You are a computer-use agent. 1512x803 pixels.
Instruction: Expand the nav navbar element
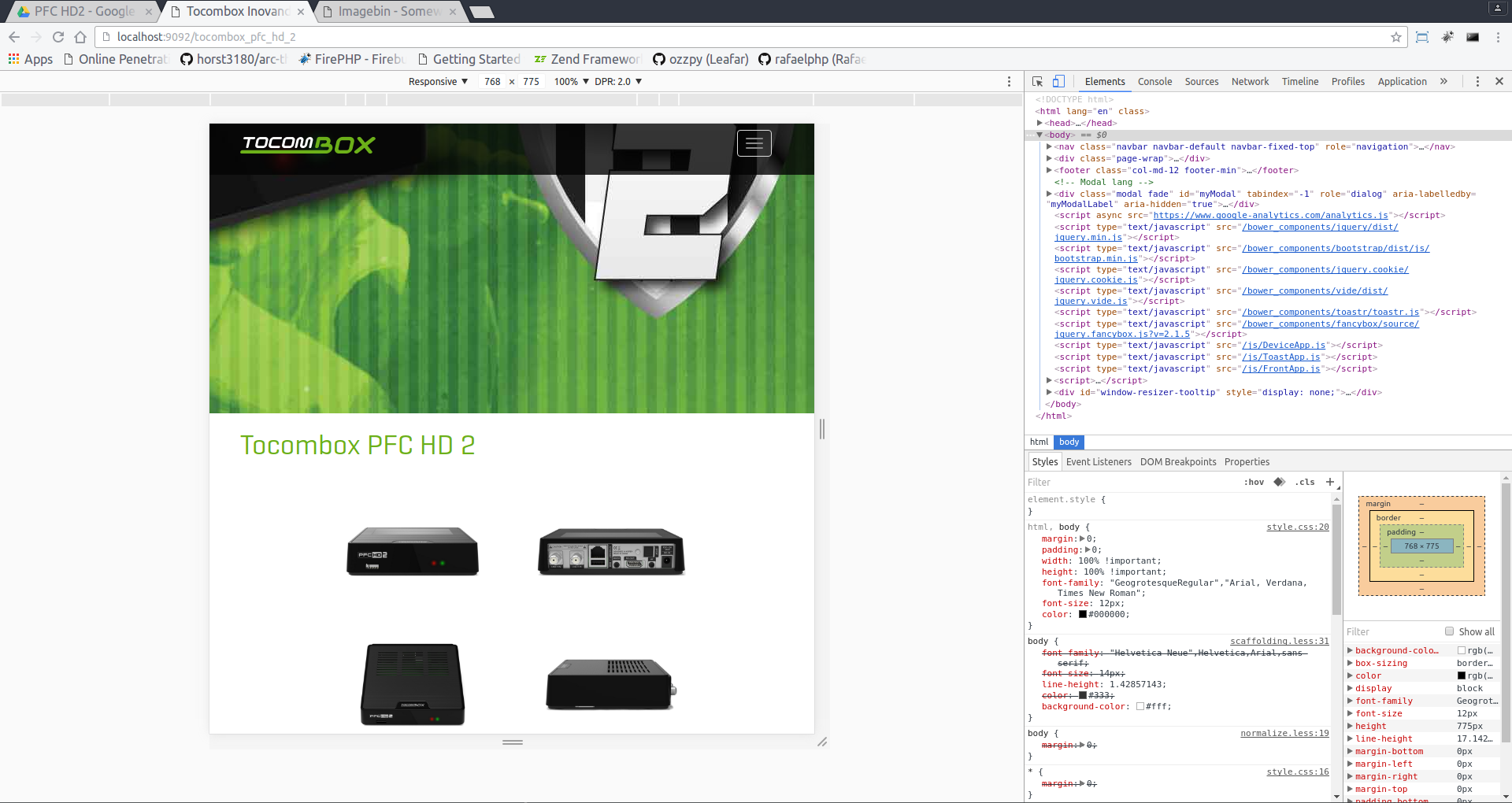1049,146
